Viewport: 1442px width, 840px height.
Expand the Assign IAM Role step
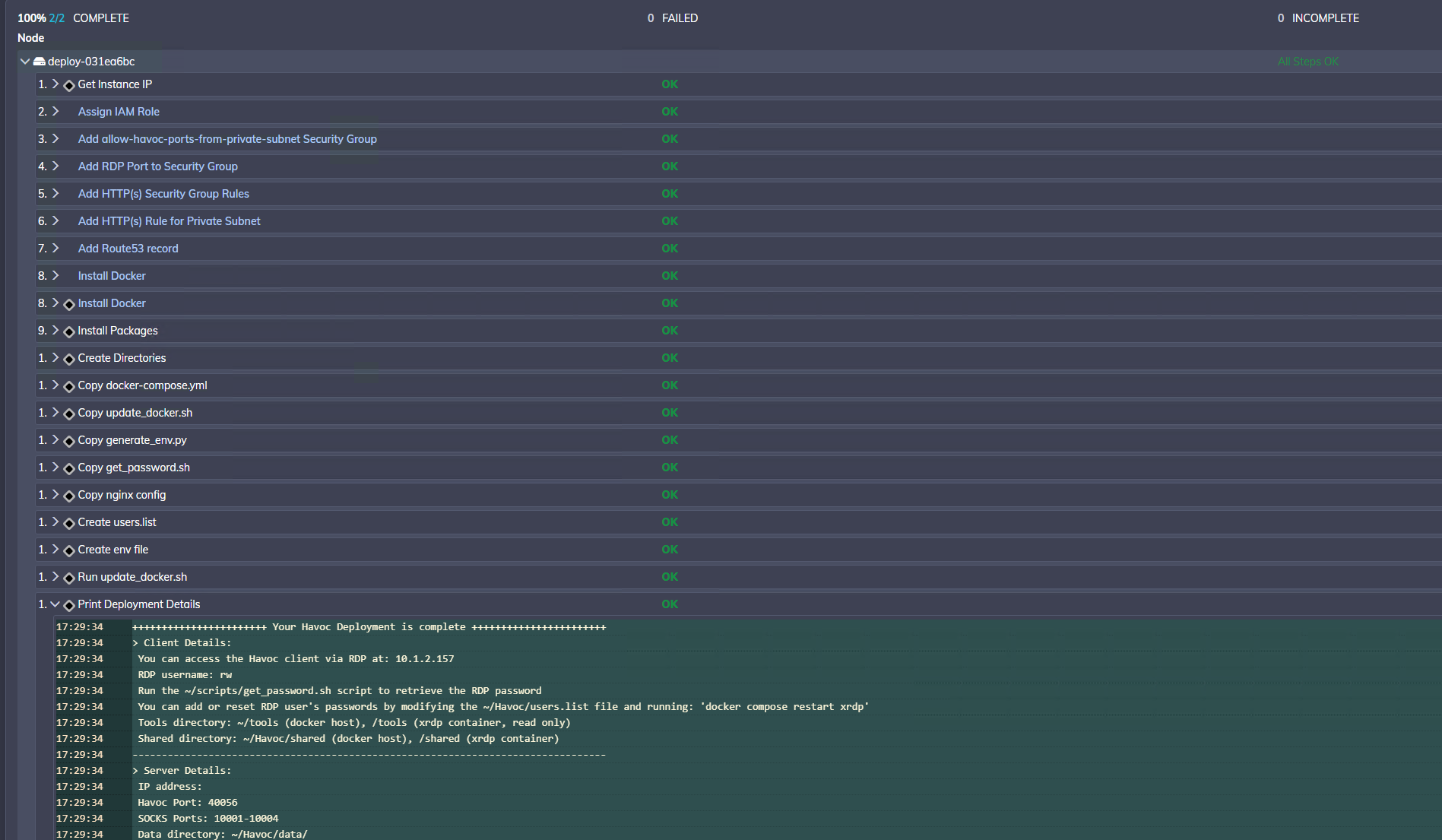55,112
